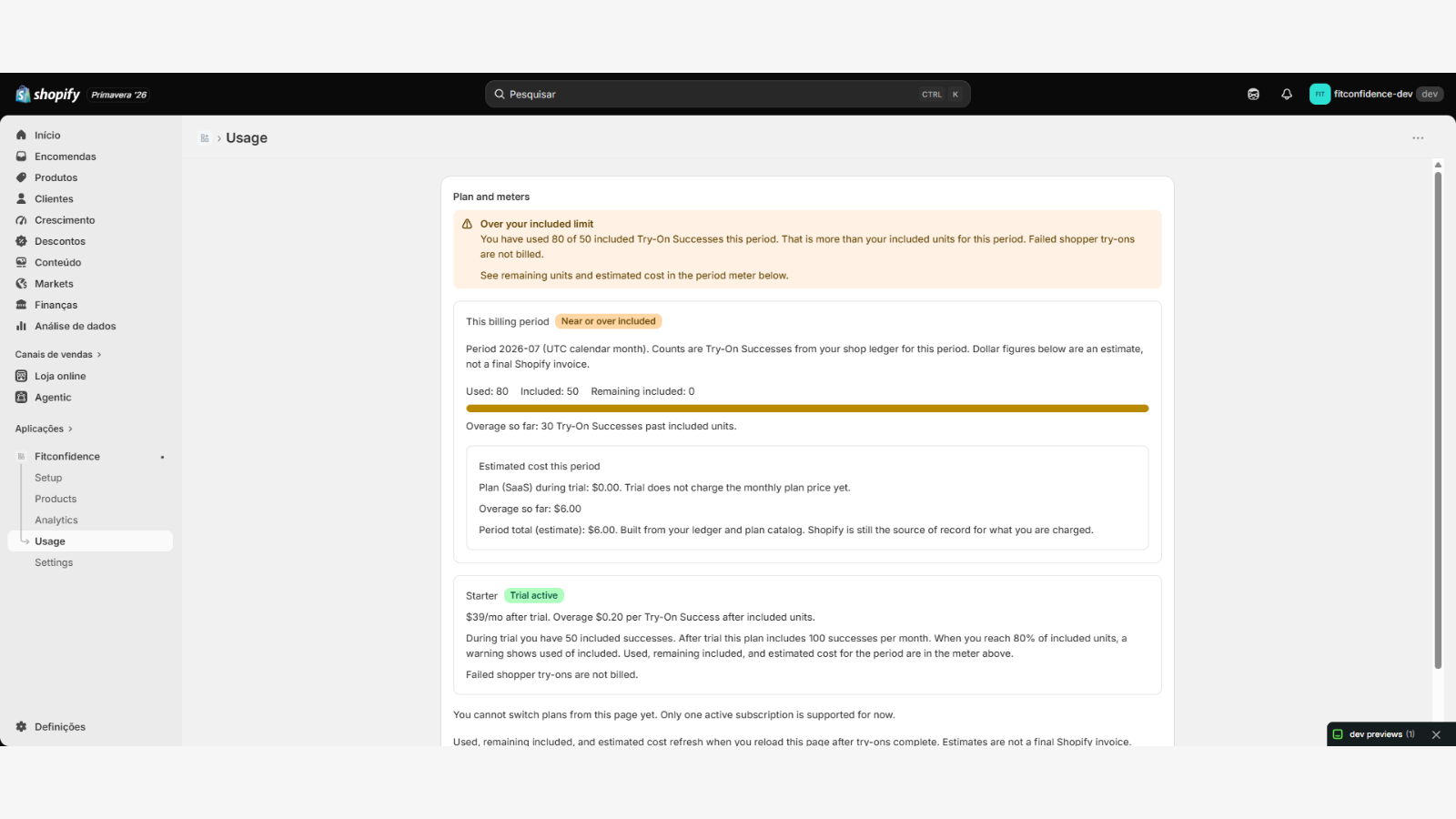
Task: Click the app breadcrumb icon before Usage
Action: point(205,138)
